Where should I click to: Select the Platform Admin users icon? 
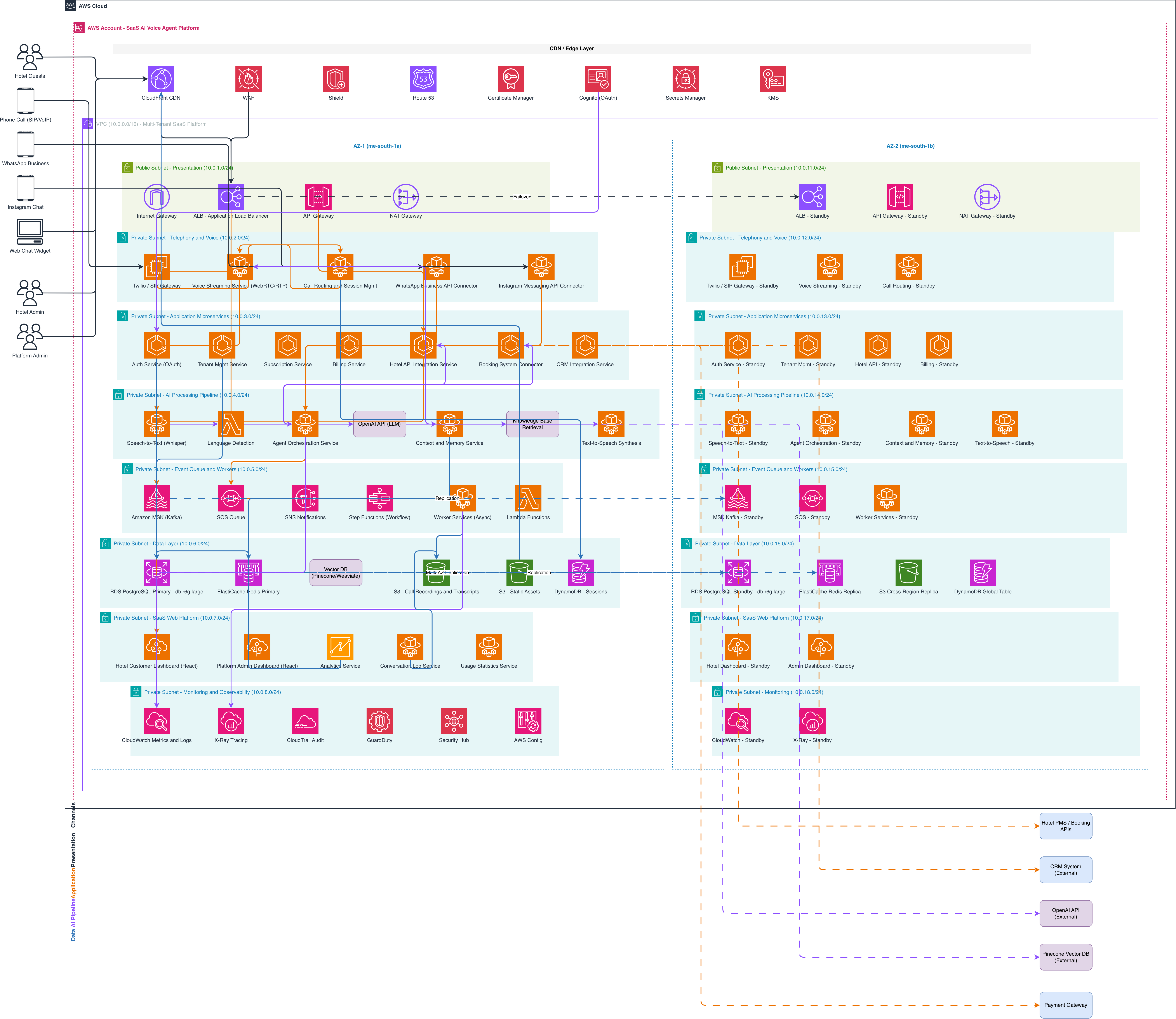point(30,337)
